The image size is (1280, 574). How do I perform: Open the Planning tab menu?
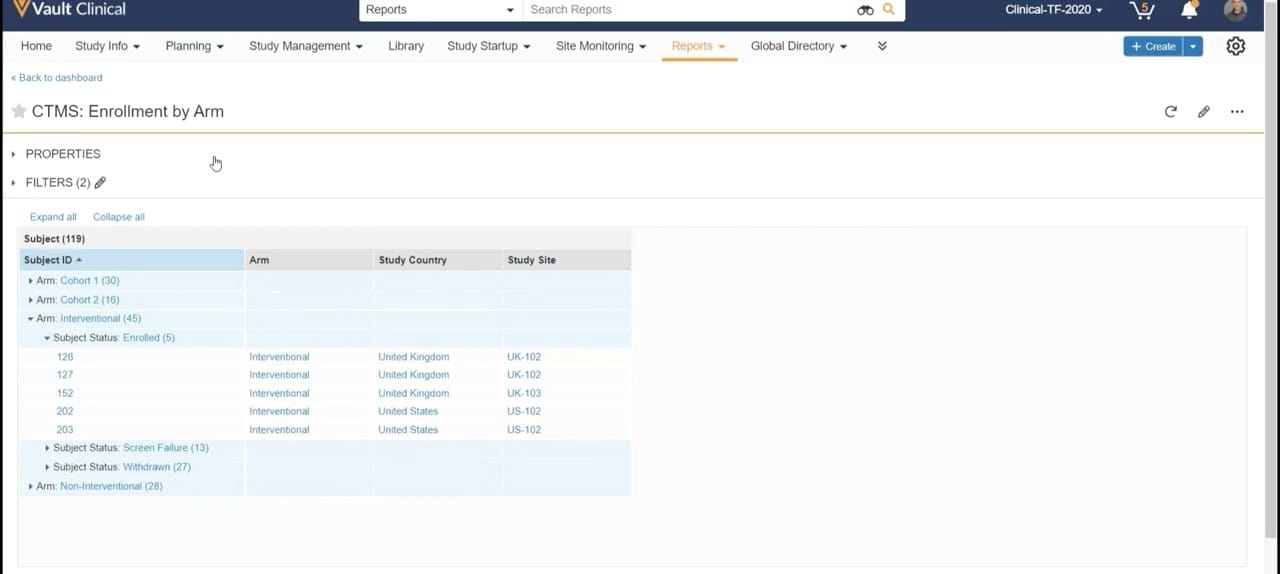tap(195, 46)
